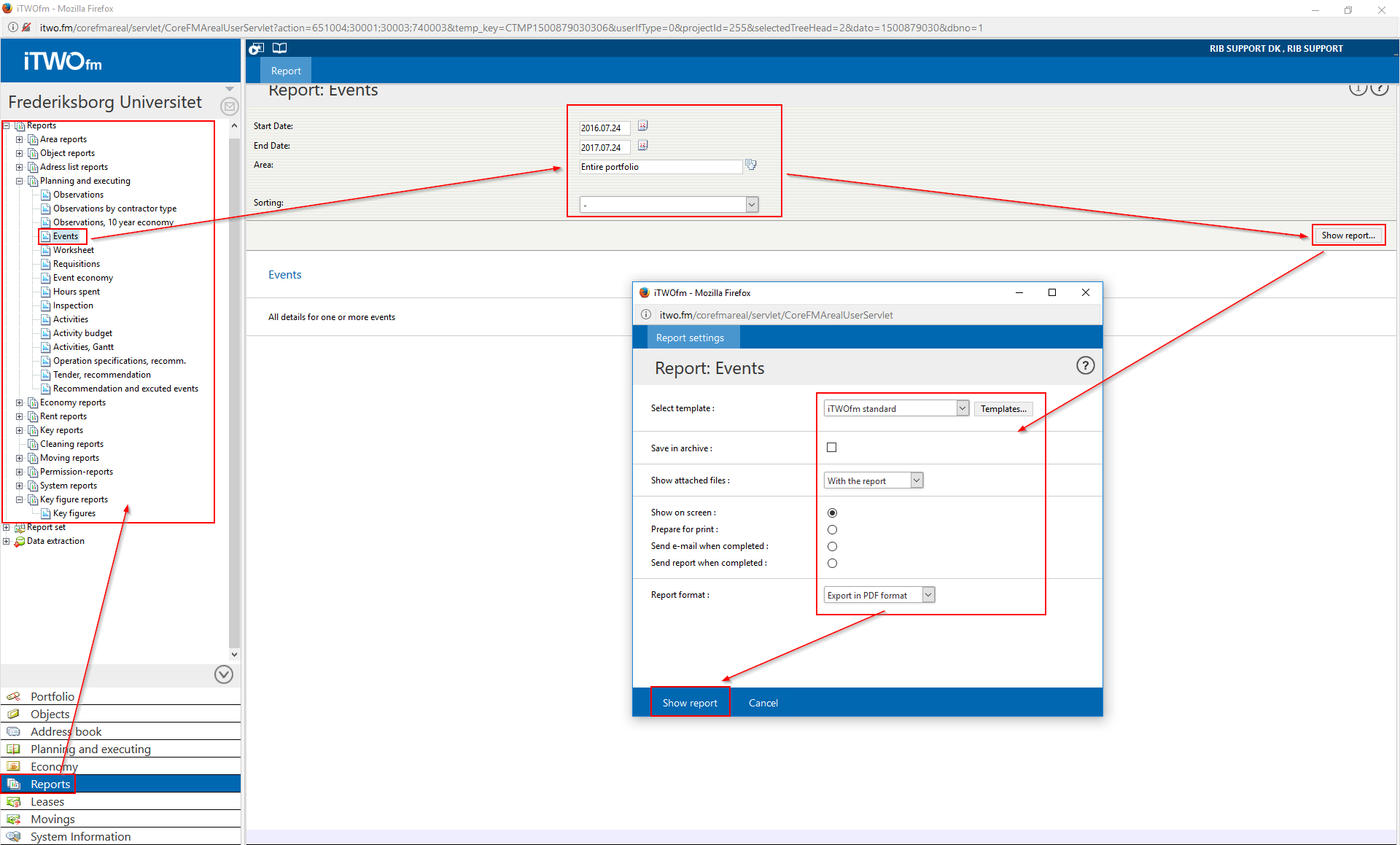Image resolution: width=1400 pixels, height=845 pixels.
Task: Click the round down-chevron icon above Portfolio
Action: [224, 674]
